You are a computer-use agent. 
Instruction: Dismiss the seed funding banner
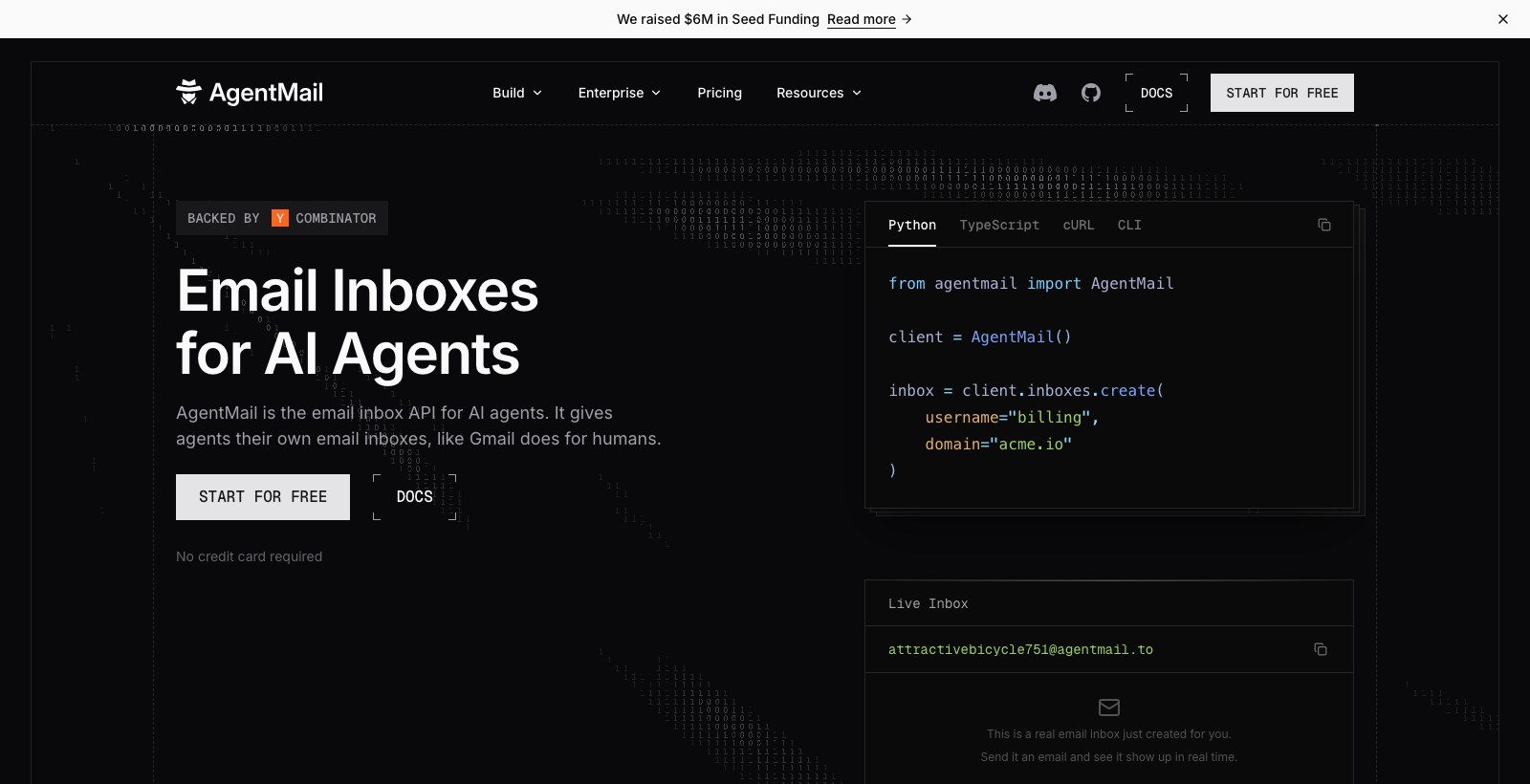point(1503,19)
